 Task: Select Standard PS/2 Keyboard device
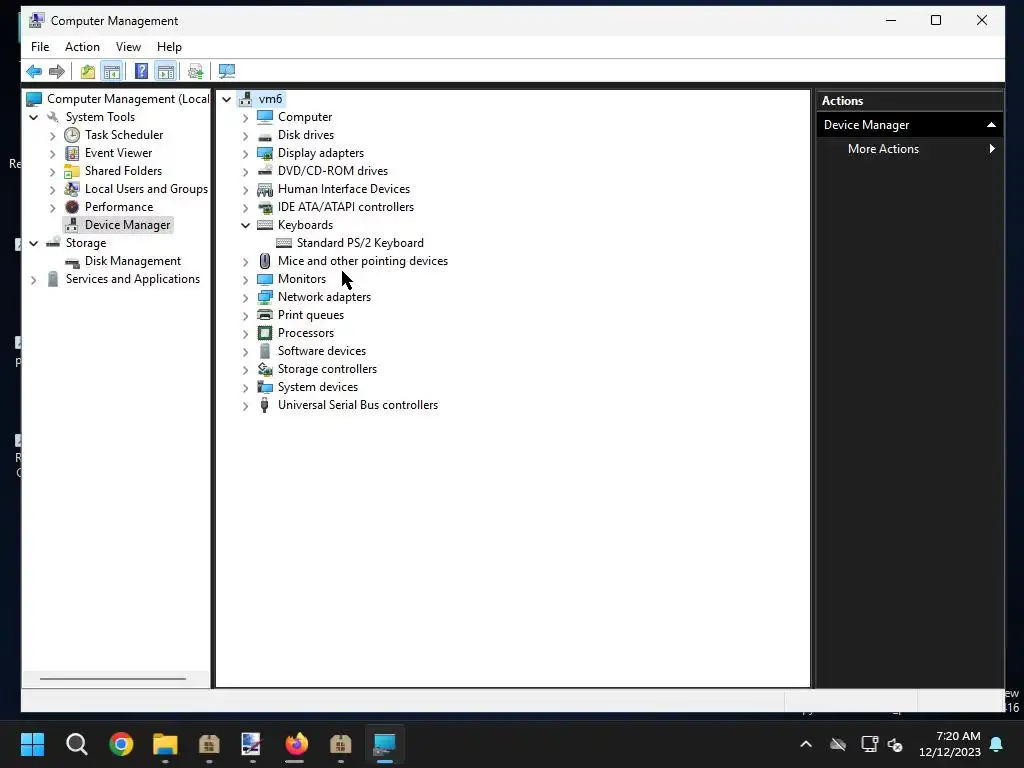[360, 243]
